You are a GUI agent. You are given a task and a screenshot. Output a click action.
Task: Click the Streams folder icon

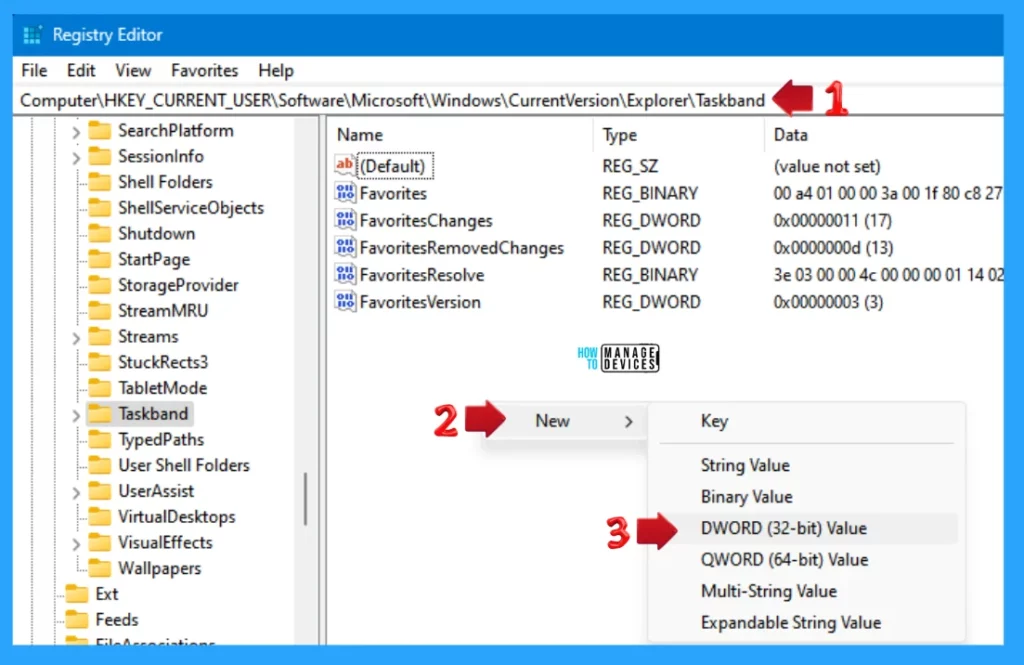[99, 336]
